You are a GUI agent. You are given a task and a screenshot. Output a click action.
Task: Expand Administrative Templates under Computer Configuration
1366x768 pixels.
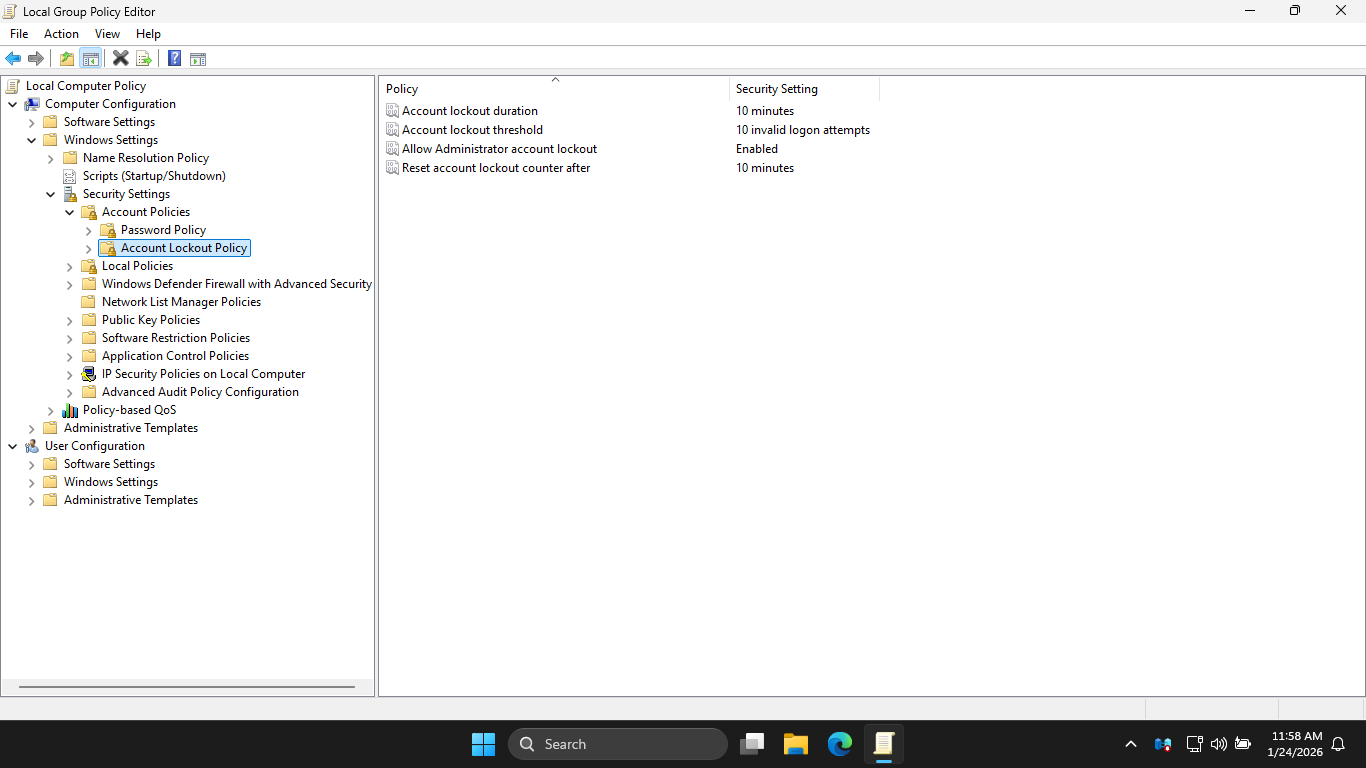tap(32, 428)
